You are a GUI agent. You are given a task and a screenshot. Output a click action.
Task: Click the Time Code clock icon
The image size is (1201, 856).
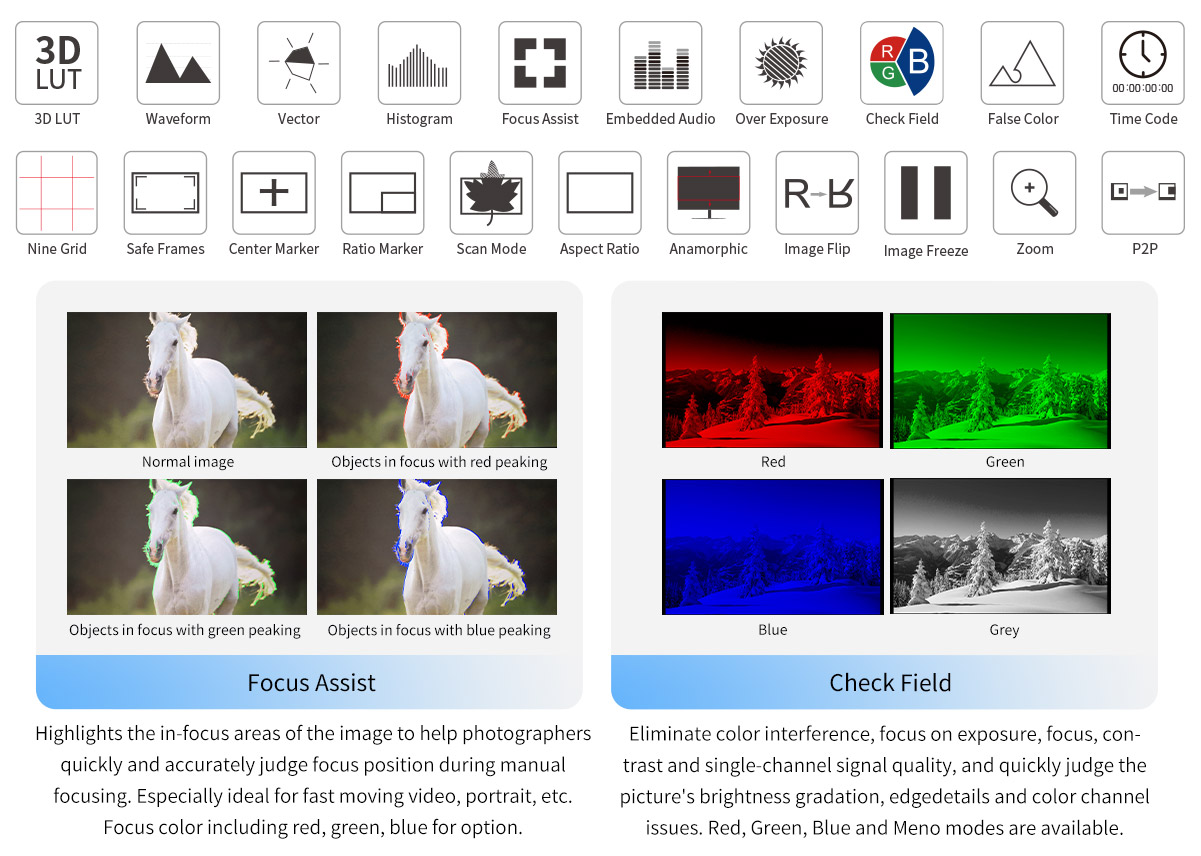point(1143,63)
